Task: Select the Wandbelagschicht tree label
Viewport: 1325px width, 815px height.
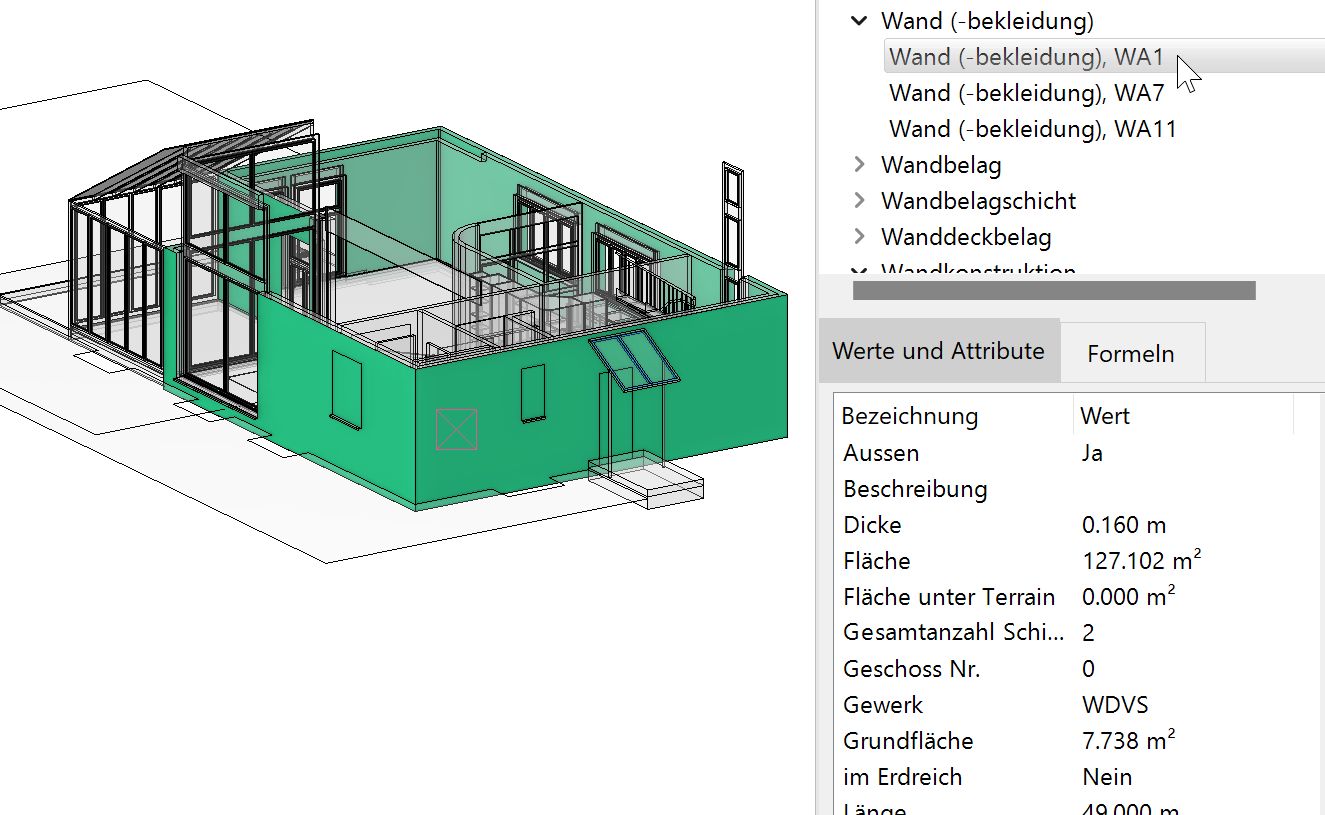Action: coord(978,201)
